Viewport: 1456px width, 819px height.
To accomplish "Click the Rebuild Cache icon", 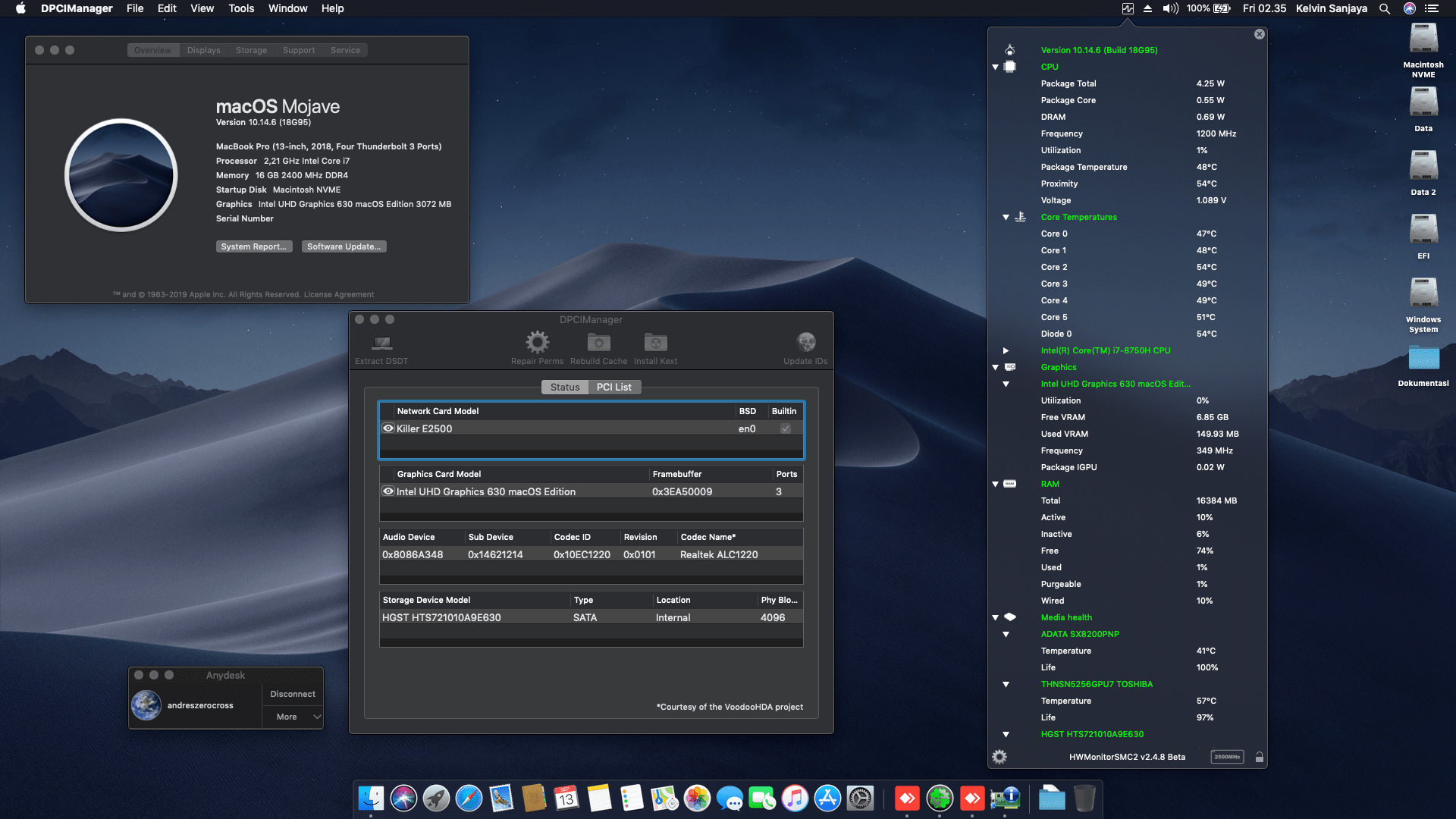I will [598, 343].
